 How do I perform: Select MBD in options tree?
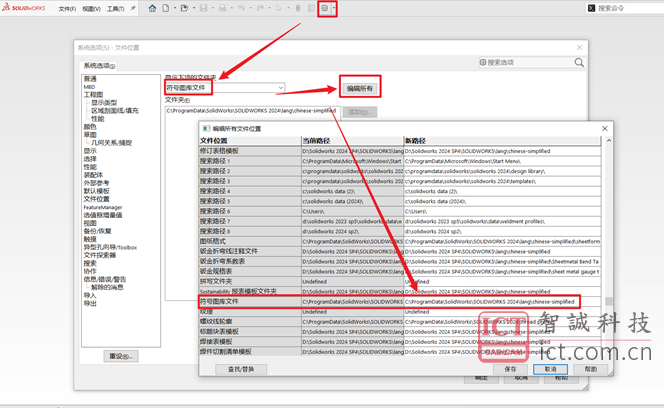pyautogui.click(x=89, y=87)
